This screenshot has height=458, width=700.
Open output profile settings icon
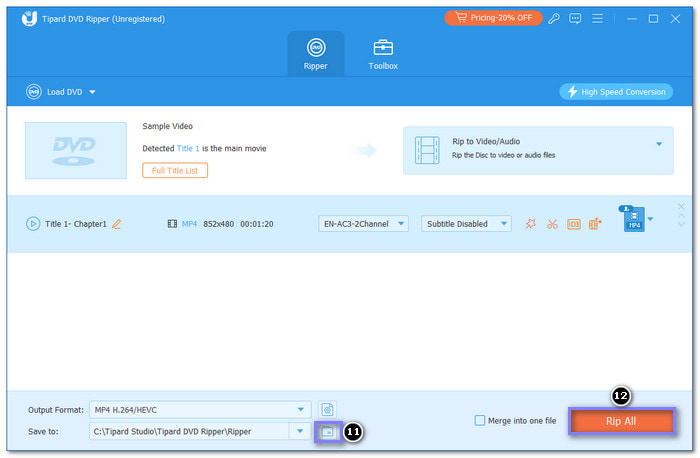(327, 409)
